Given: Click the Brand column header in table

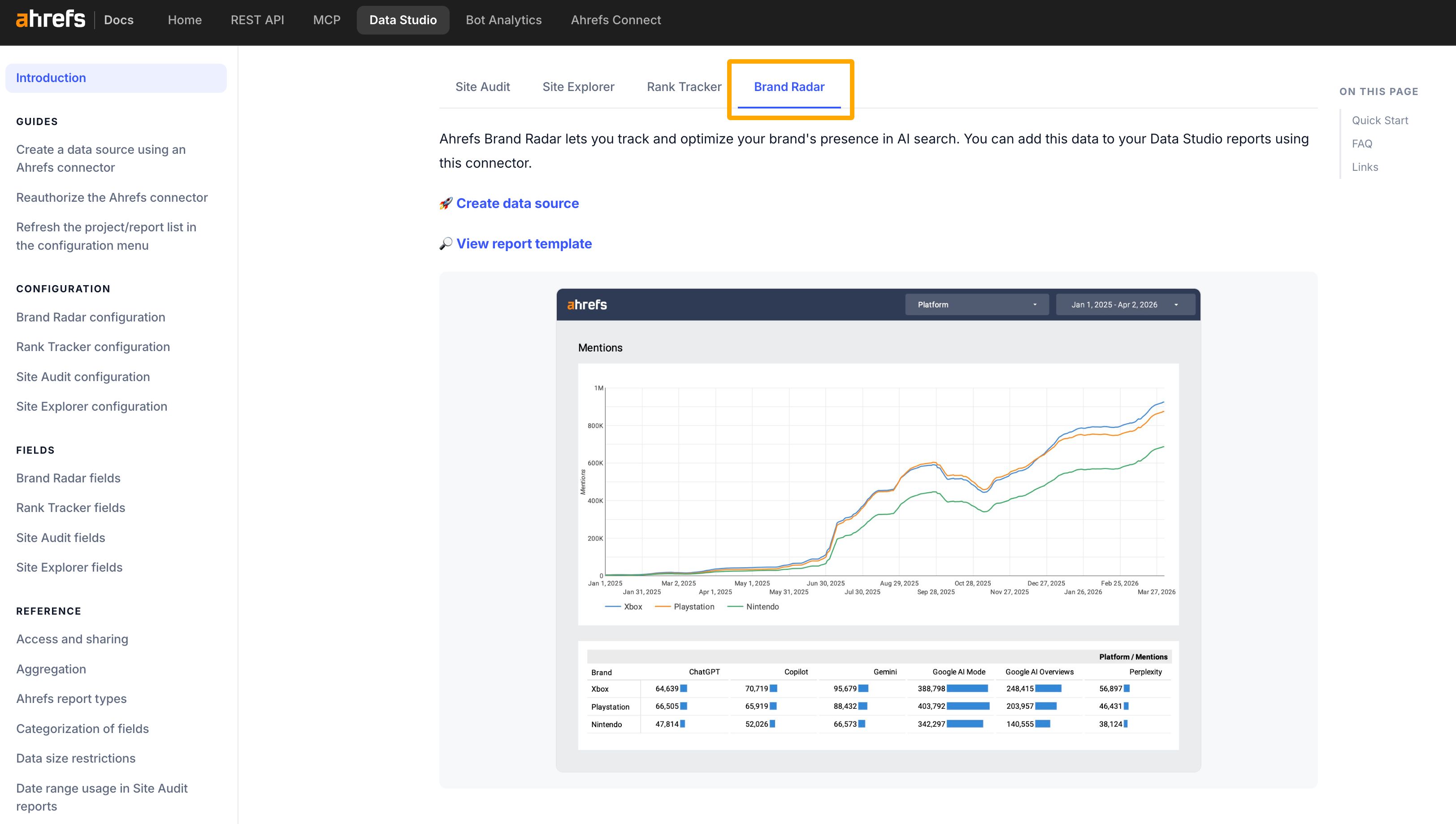Looking at the screenshot, I should click(x=602, y=672).
